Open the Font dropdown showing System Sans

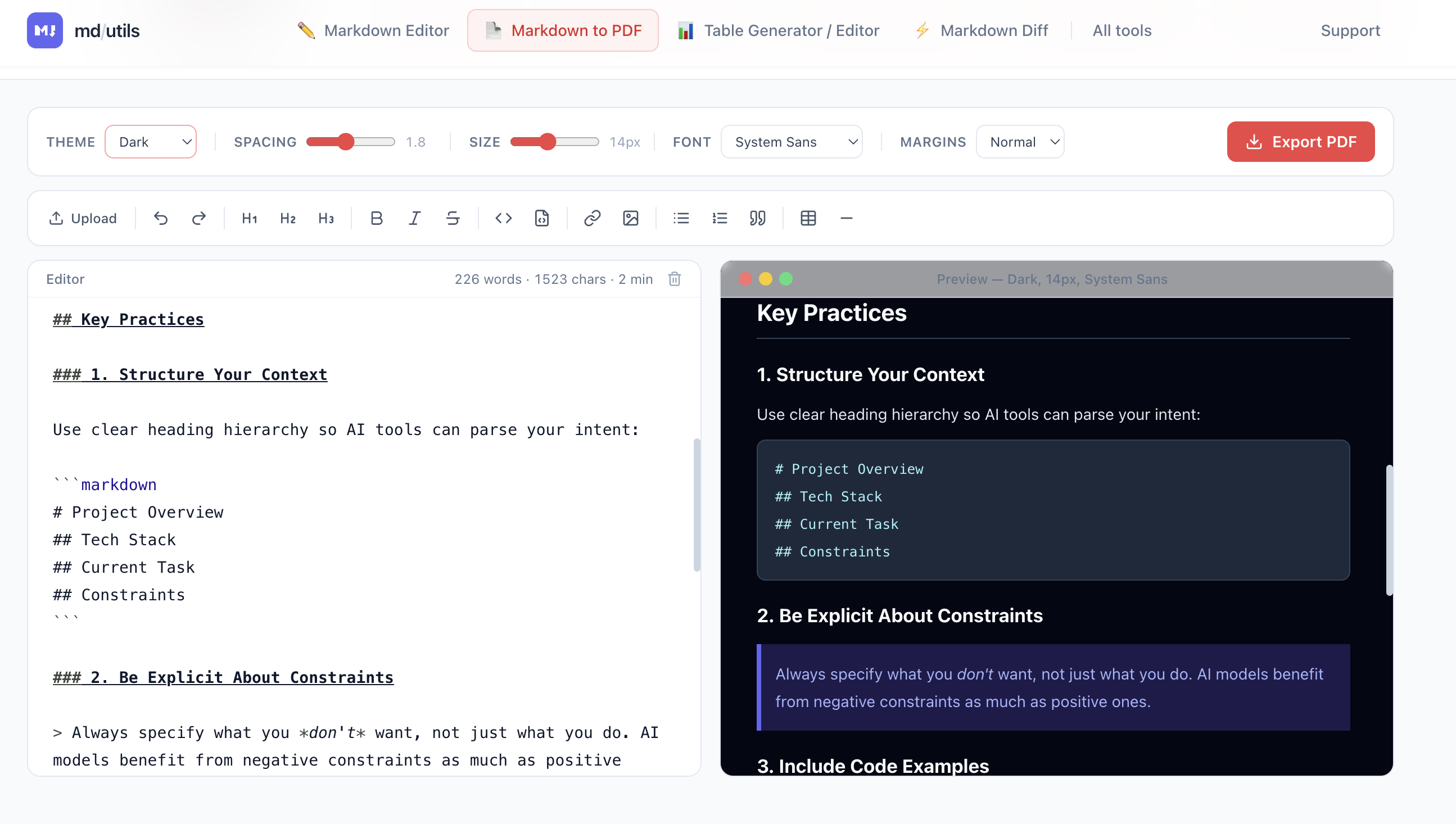(x=792, y=142)
